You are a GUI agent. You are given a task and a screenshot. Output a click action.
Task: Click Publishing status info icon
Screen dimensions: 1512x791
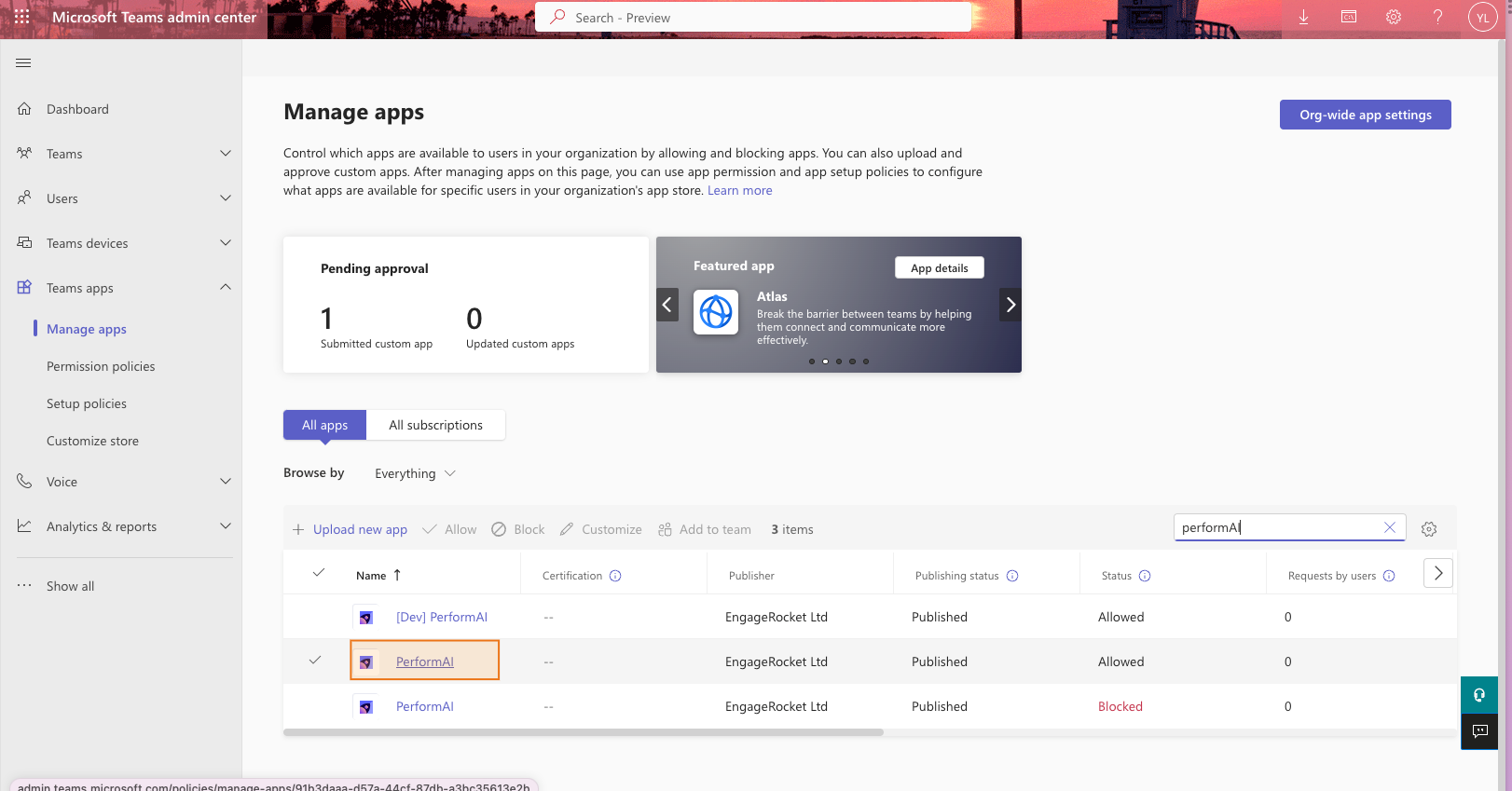(x=1012, y=576)
